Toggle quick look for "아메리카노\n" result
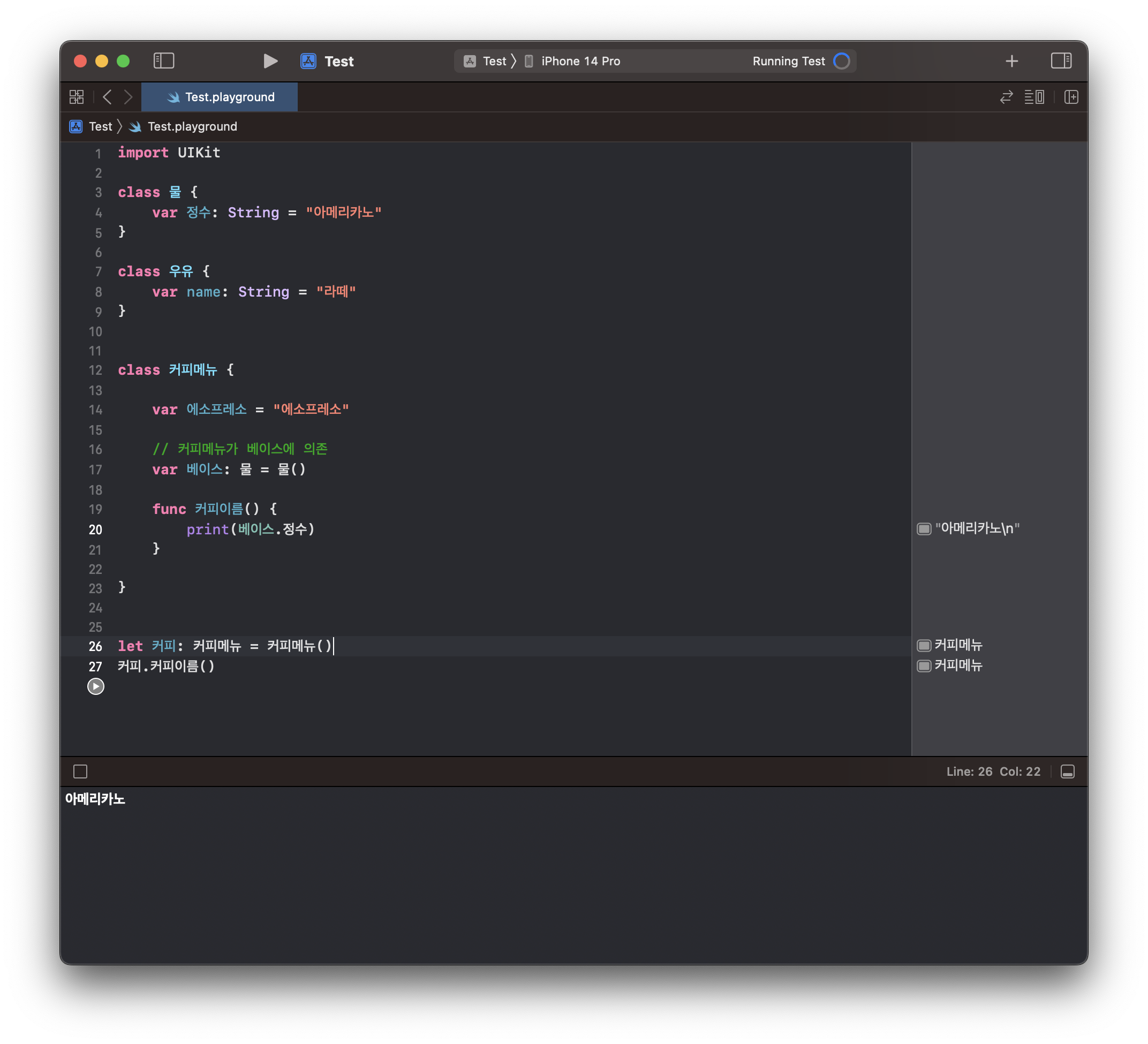The height and width of the screenshot is (1044, 1148). pyautogui.click(x=924, y=529)
